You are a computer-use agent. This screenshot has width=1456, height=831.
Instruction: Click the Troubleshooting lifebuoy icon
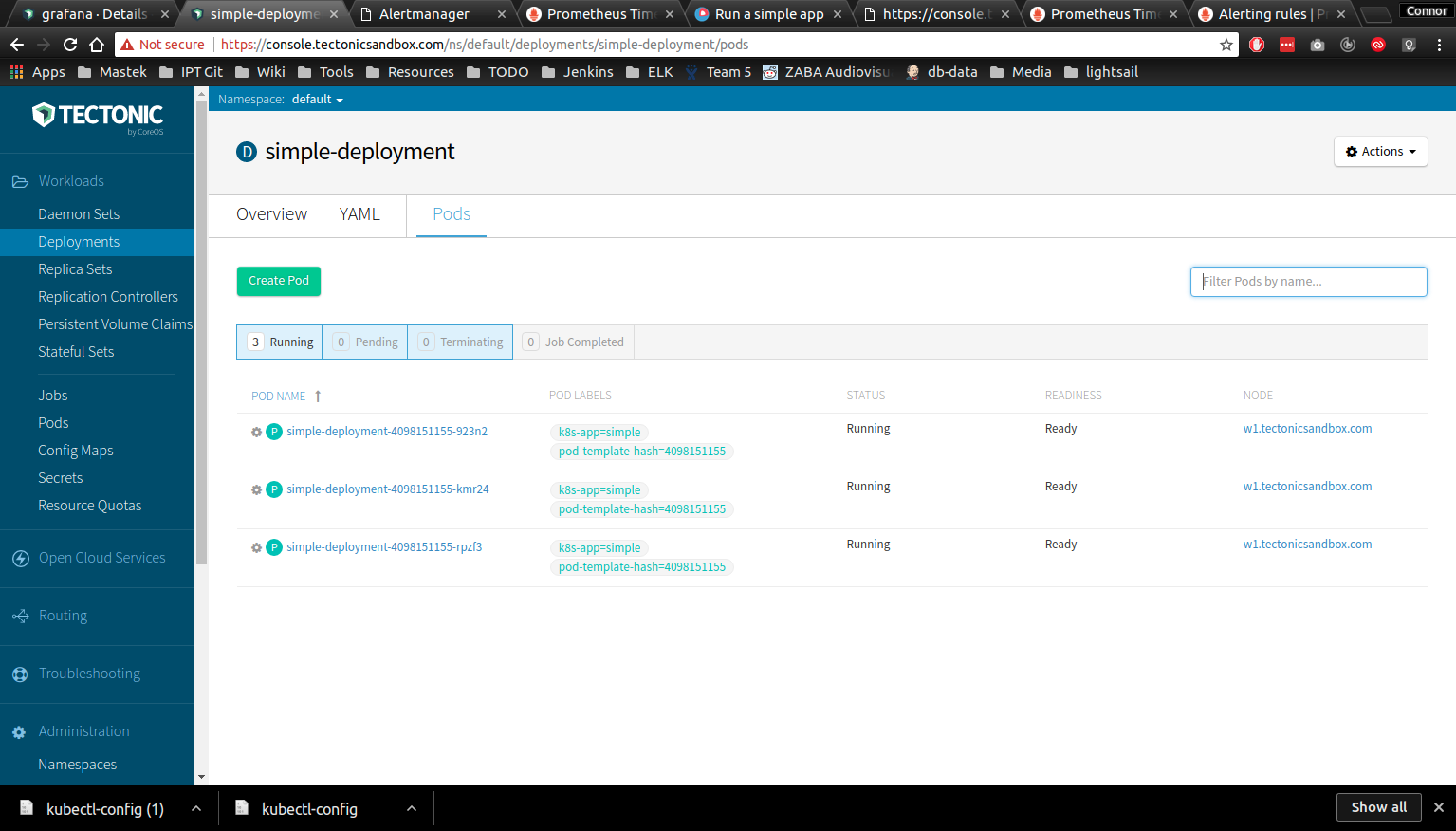(x=20, y=674)
